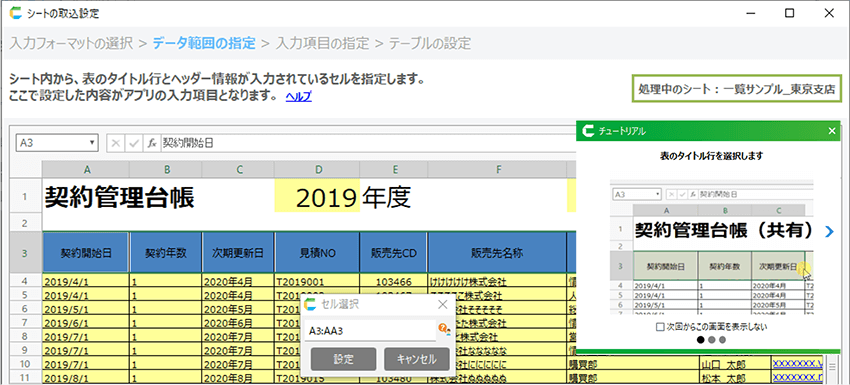Click the セル選択 dialog logo icon

pyautogui.click(x=311, y=304)
